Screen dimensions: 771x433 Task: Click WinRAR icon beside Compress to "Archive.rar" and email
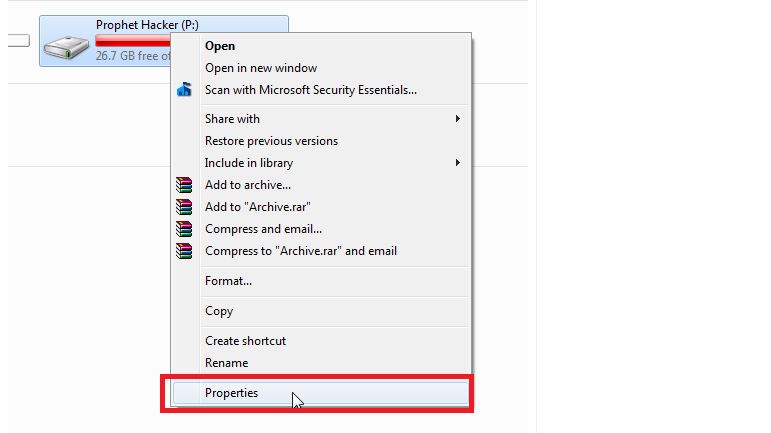[184, 251]
